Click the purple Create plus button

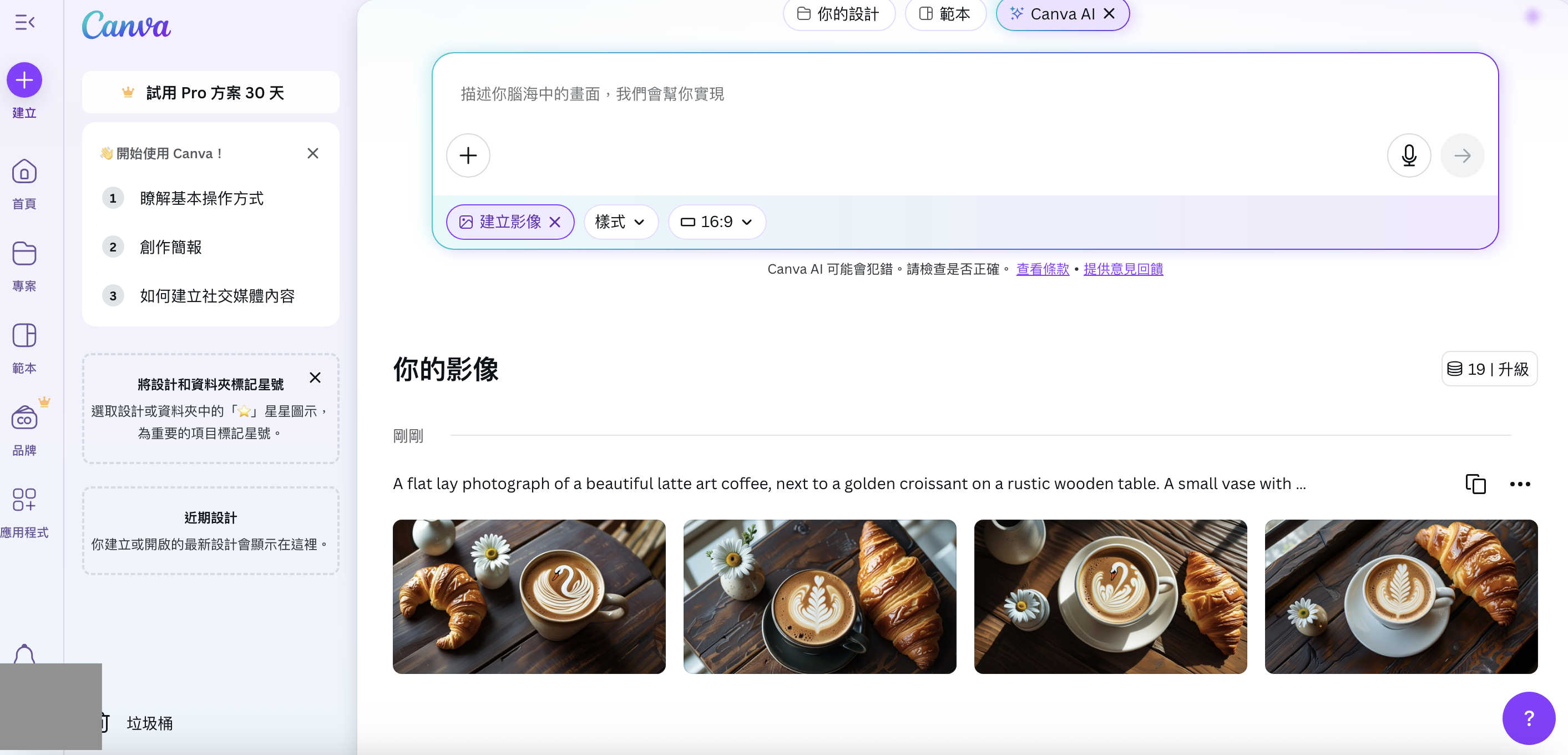pyautogui.click(x=24, y=80)
